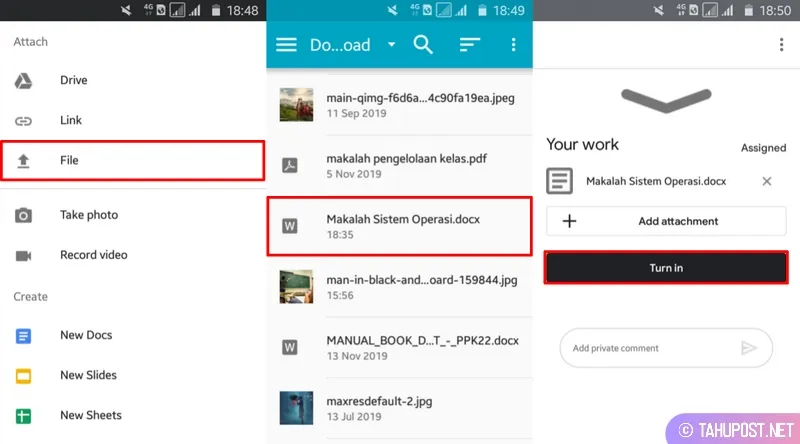800x444 pixels.
Task: Tap the battery icon in 18:48 status bar
Action: pyautogui.click(x=216, y=10)
